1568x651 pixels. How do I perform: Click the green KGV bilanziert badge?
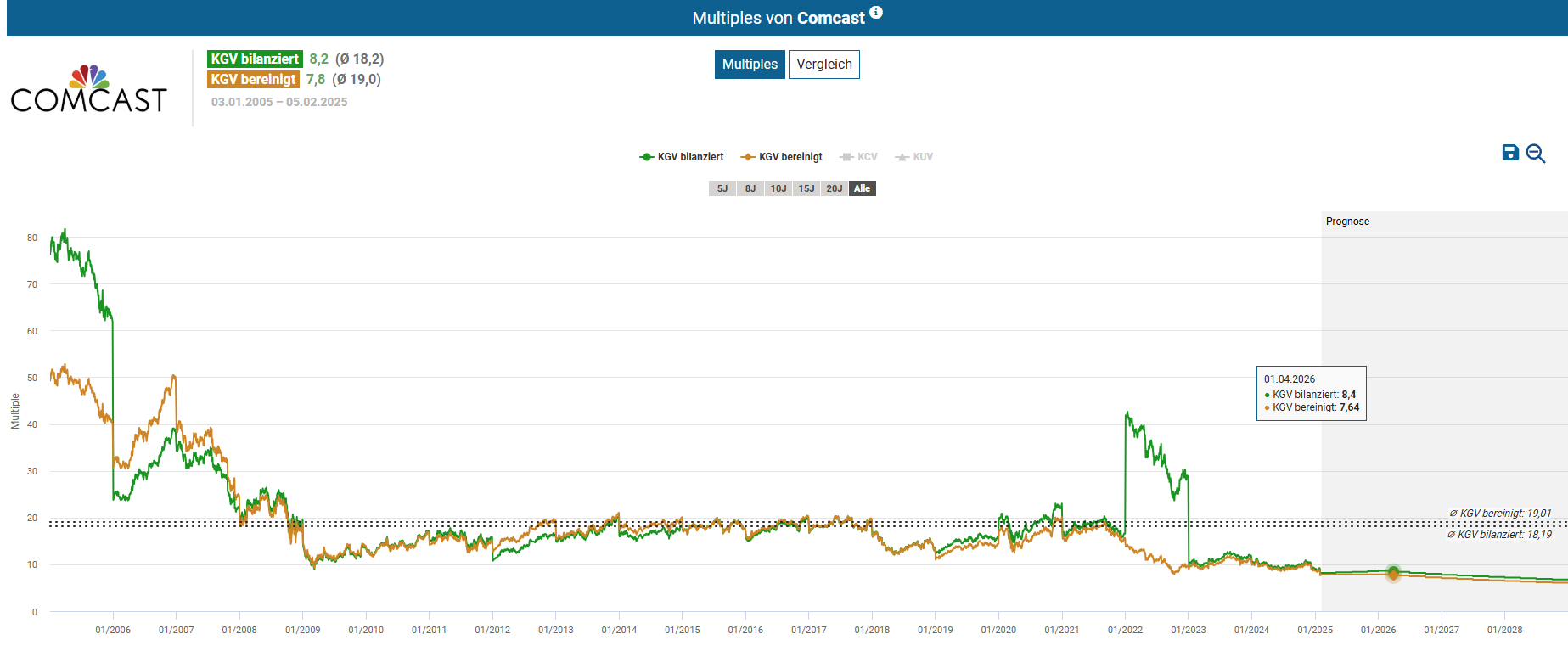pos(255,59)
